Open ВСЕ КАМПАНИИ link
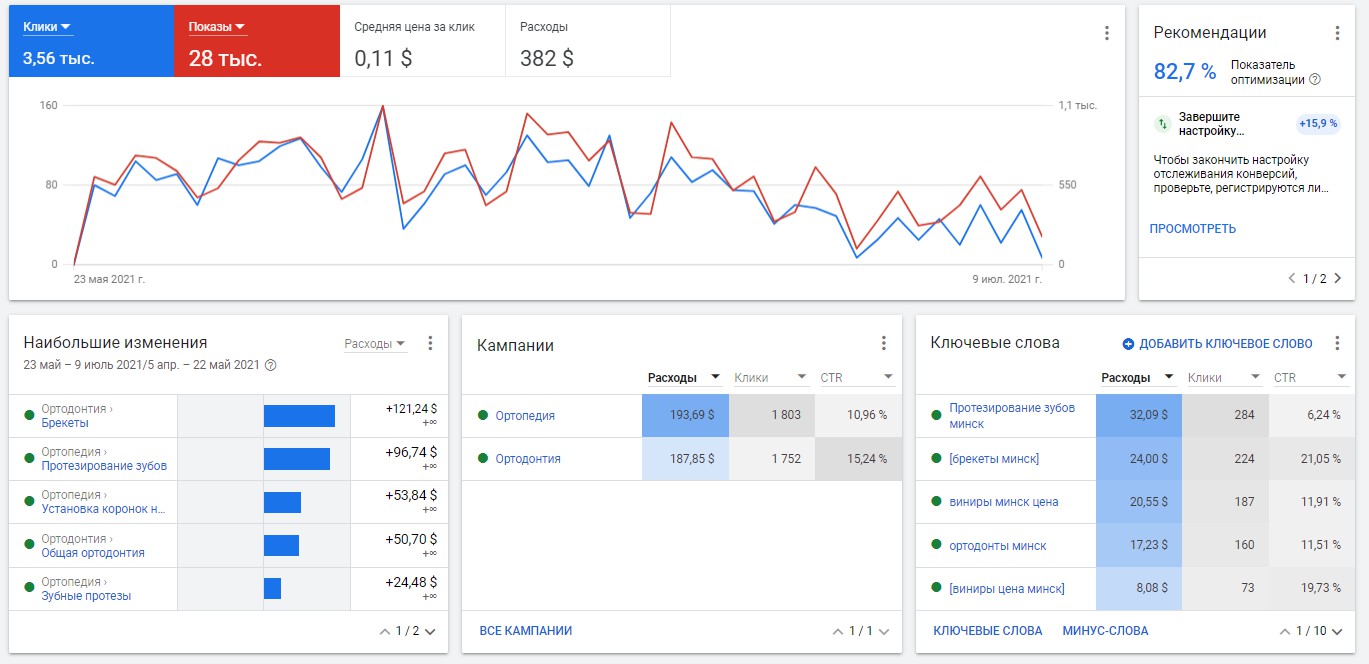Image resolution: width=1369 pixels, height=664 pixels. 525,631
